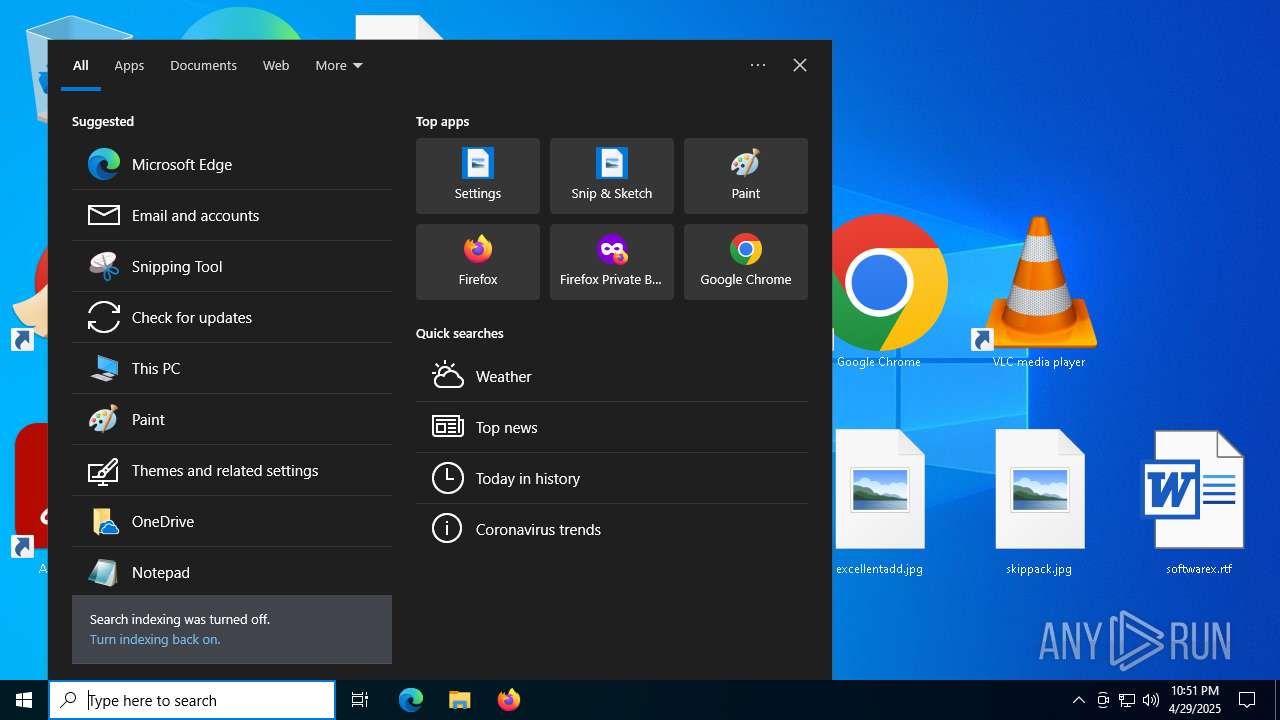Viewport: 1280px width, 720px height.
Task: Launch Firefox tile in Top apps
Action: point(478,262)
